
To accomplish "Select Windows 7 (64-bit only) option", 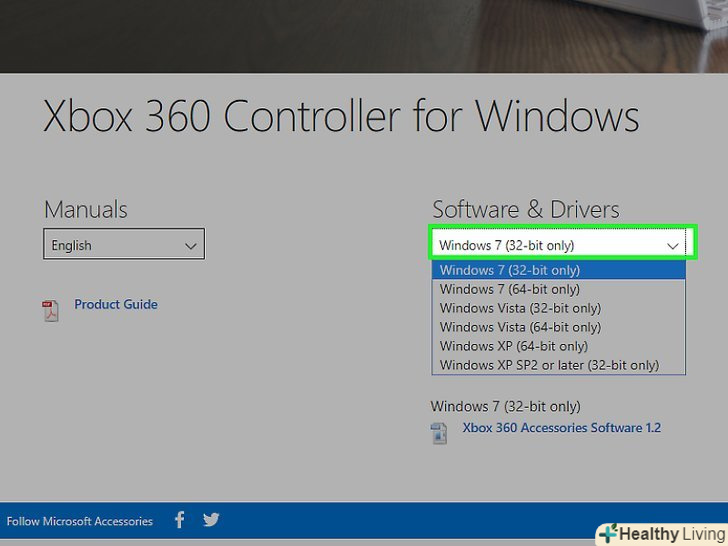I will click(x=559, y=289).
